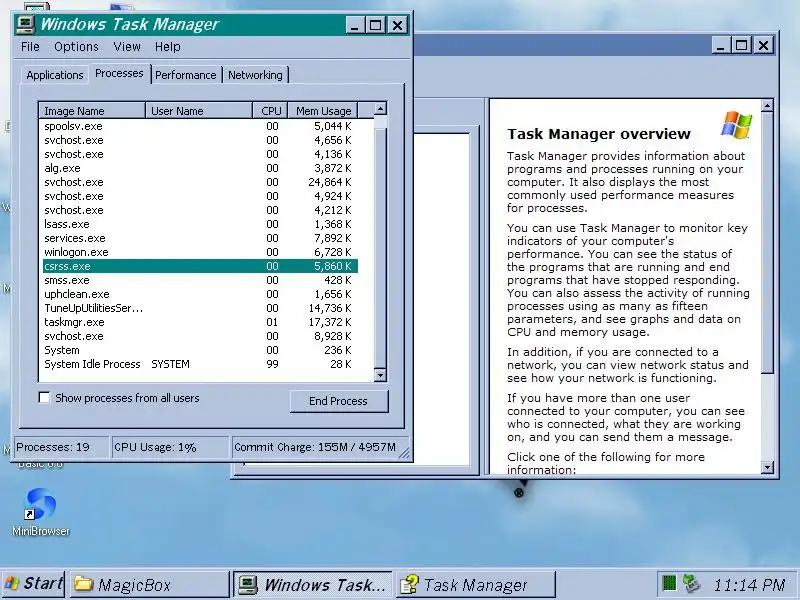Close the help window behind

763,45
